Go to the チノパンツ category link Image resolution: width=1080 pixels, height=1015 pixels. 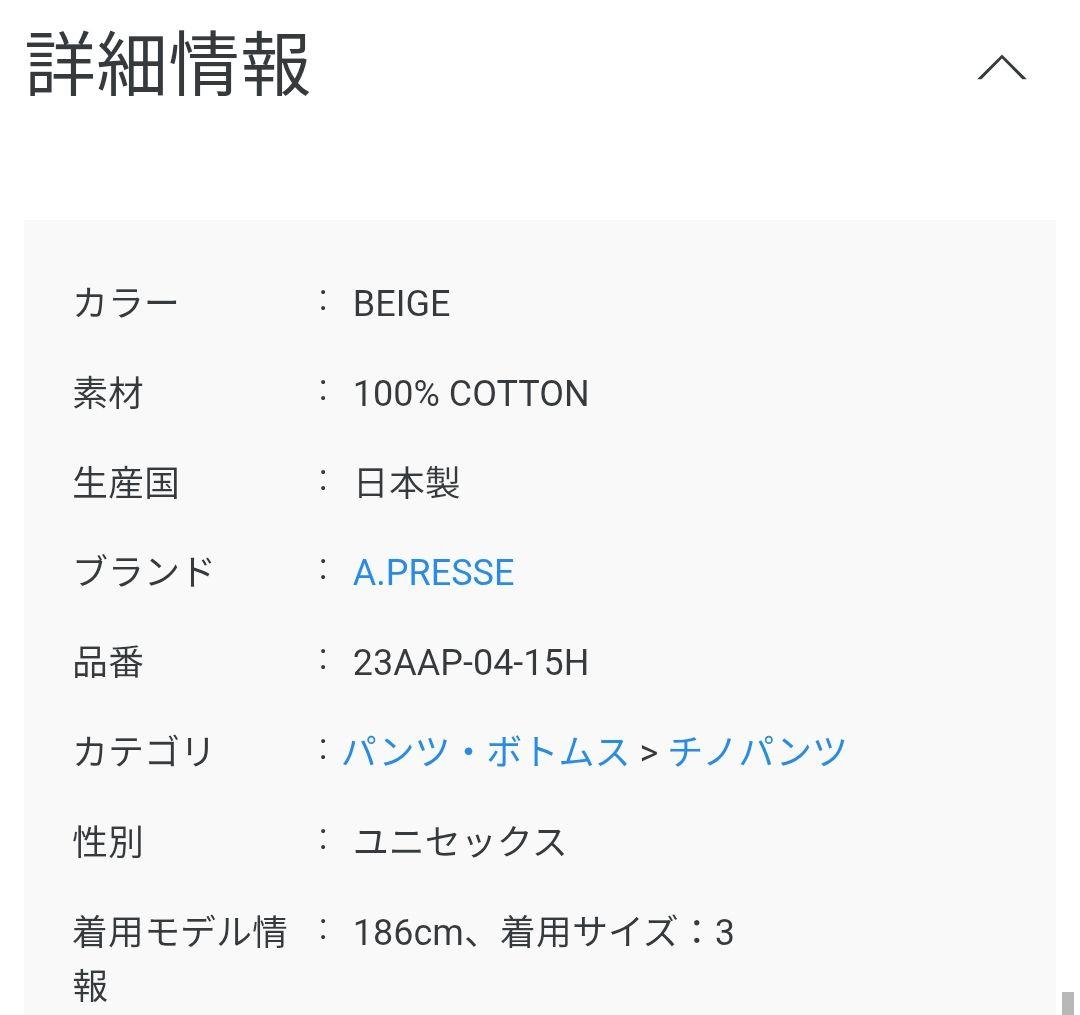pyautogui.click(x=758, y=752)
